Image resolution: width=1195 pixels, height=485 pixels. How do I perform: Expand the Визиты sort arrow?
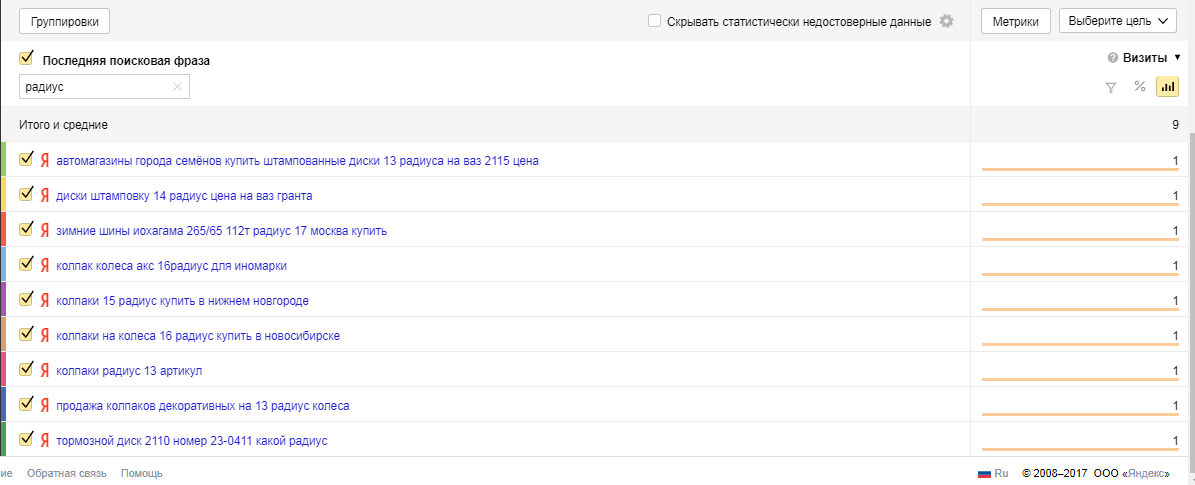[x=1178, y=58]
